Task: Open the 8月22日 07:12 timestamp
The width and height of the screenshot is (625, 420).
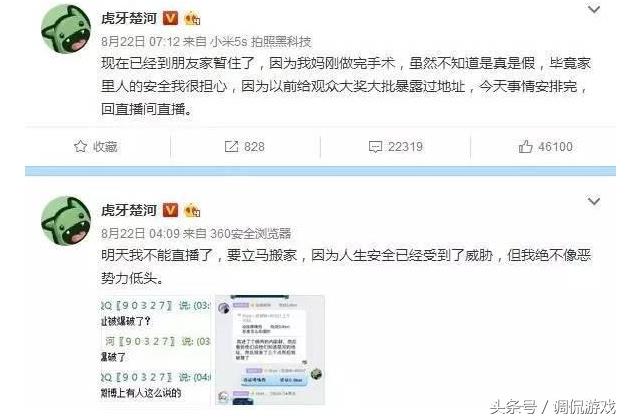Action: 140,41
